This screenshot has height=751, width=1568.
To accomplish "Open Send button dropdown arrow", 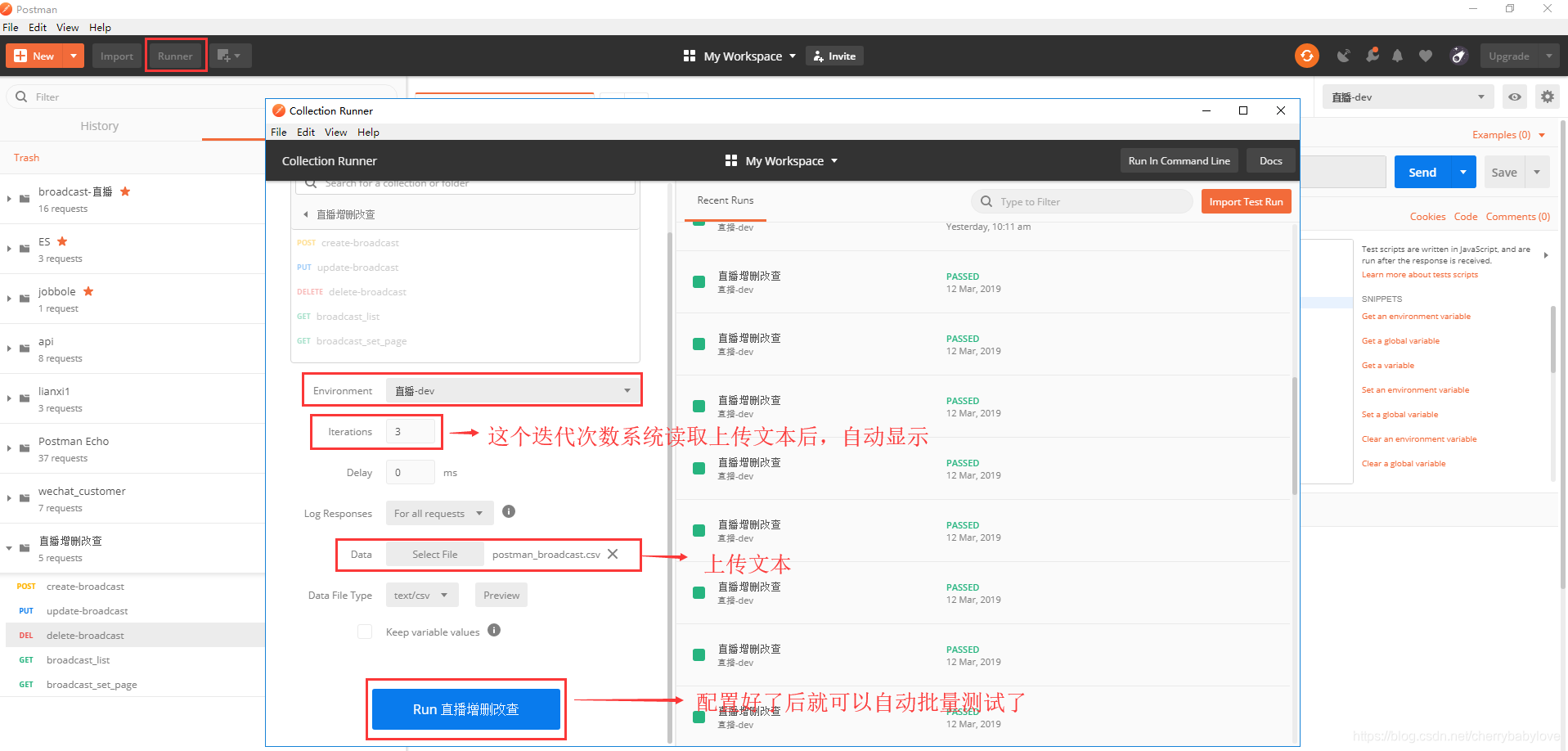I will tap(1462, 172).
